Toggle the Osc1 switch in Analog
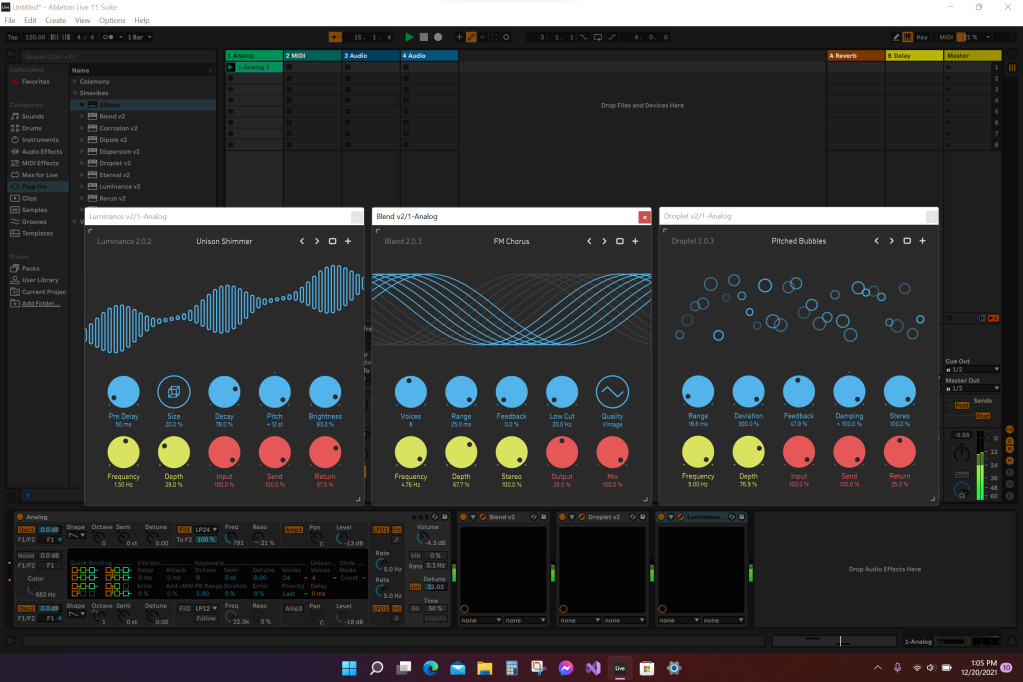Screen dimensions: 1023x682 [25, 529]
